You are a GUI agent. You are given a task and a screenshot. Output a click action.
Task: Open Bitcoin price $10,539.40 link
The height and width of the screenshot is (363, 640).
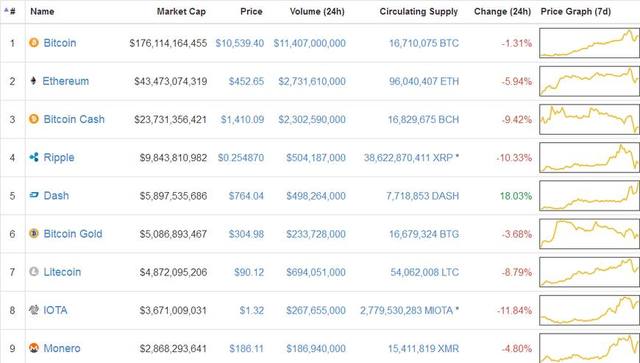240,43
